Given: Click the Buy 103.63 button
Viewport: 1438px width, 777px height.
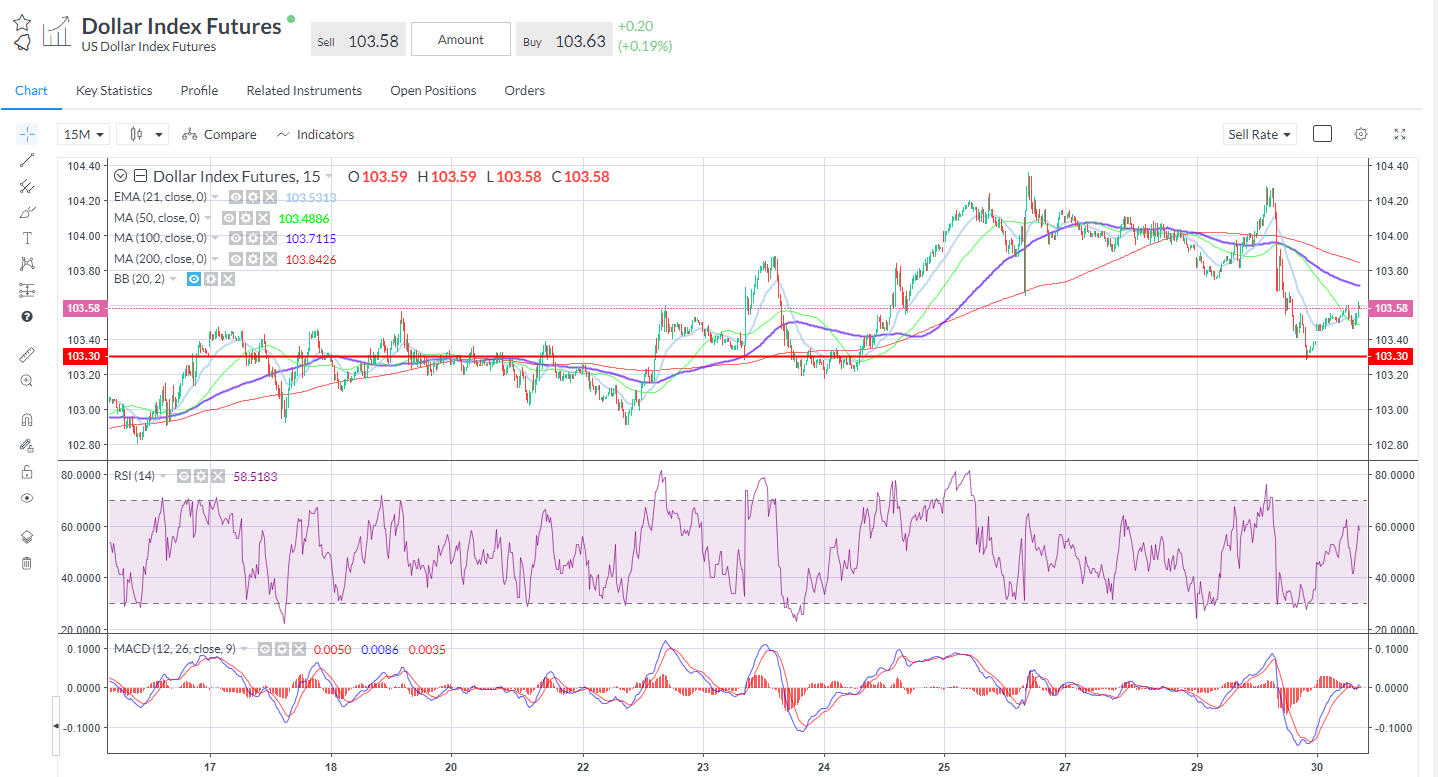Looking at the screenshot, I should pos(564,40).
